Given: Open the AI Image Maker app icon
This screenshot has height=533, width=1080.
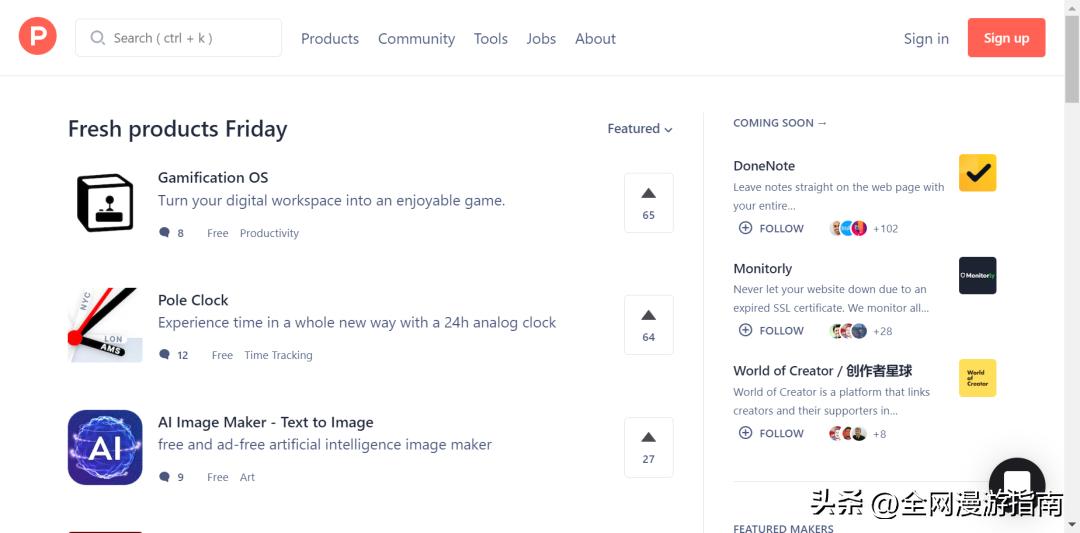Looking at the screenshot, I should pos(105,447).
